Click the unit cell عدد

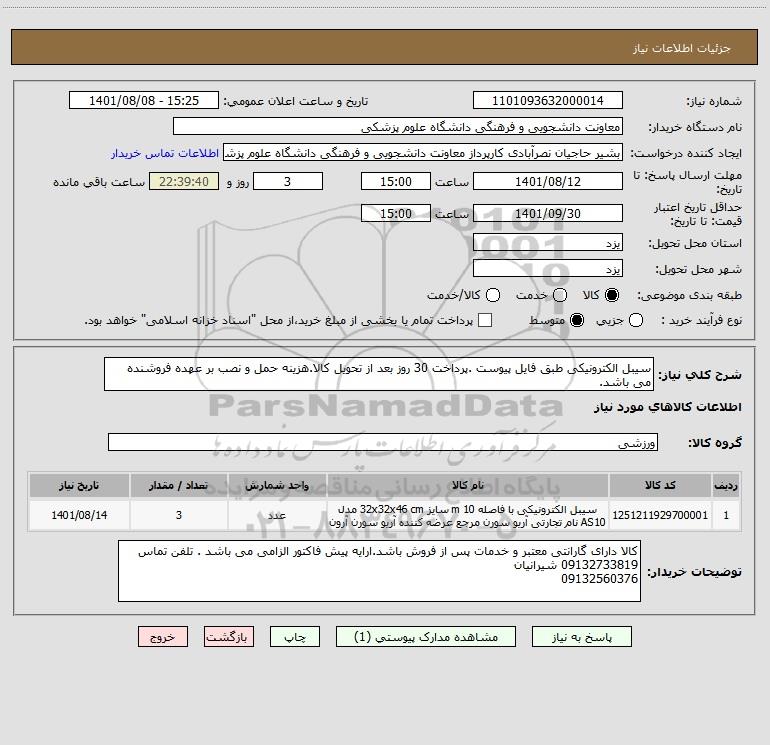[277, 515]
